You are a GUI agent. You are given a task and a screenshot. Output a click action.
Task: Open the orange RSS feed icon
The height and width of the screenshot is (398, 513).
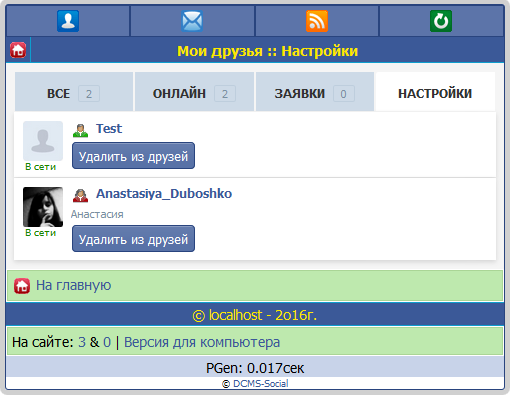[317, 21]
